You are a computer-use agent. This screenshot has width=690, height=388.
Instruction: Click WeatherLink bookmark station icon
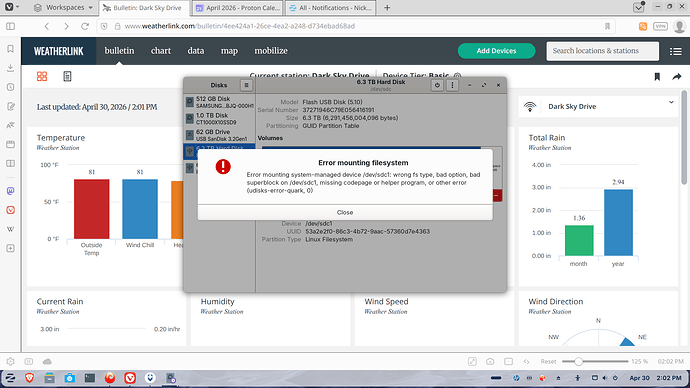(x=657, y=77)
